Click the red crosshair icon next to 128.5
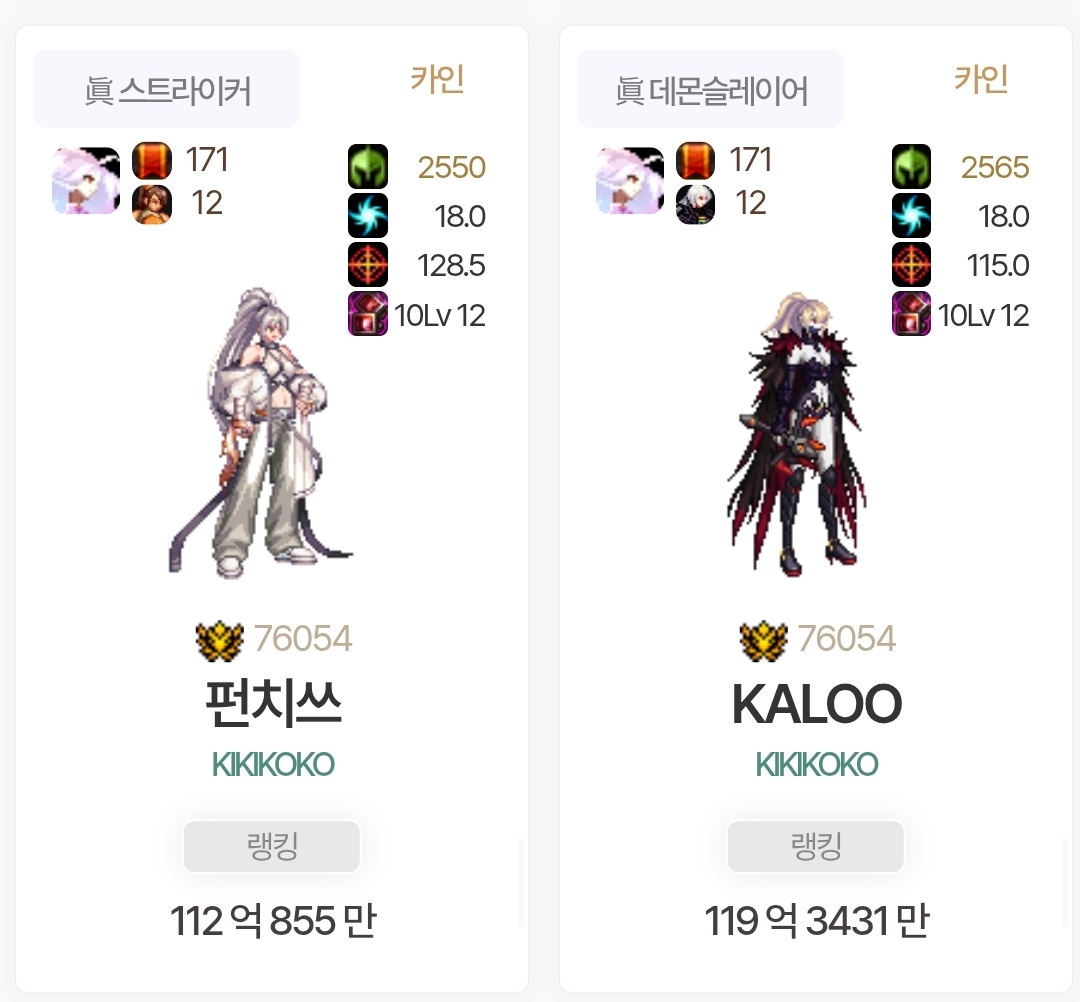The height and width of the screenshot is (1002, 1080). tap(368, 264)
